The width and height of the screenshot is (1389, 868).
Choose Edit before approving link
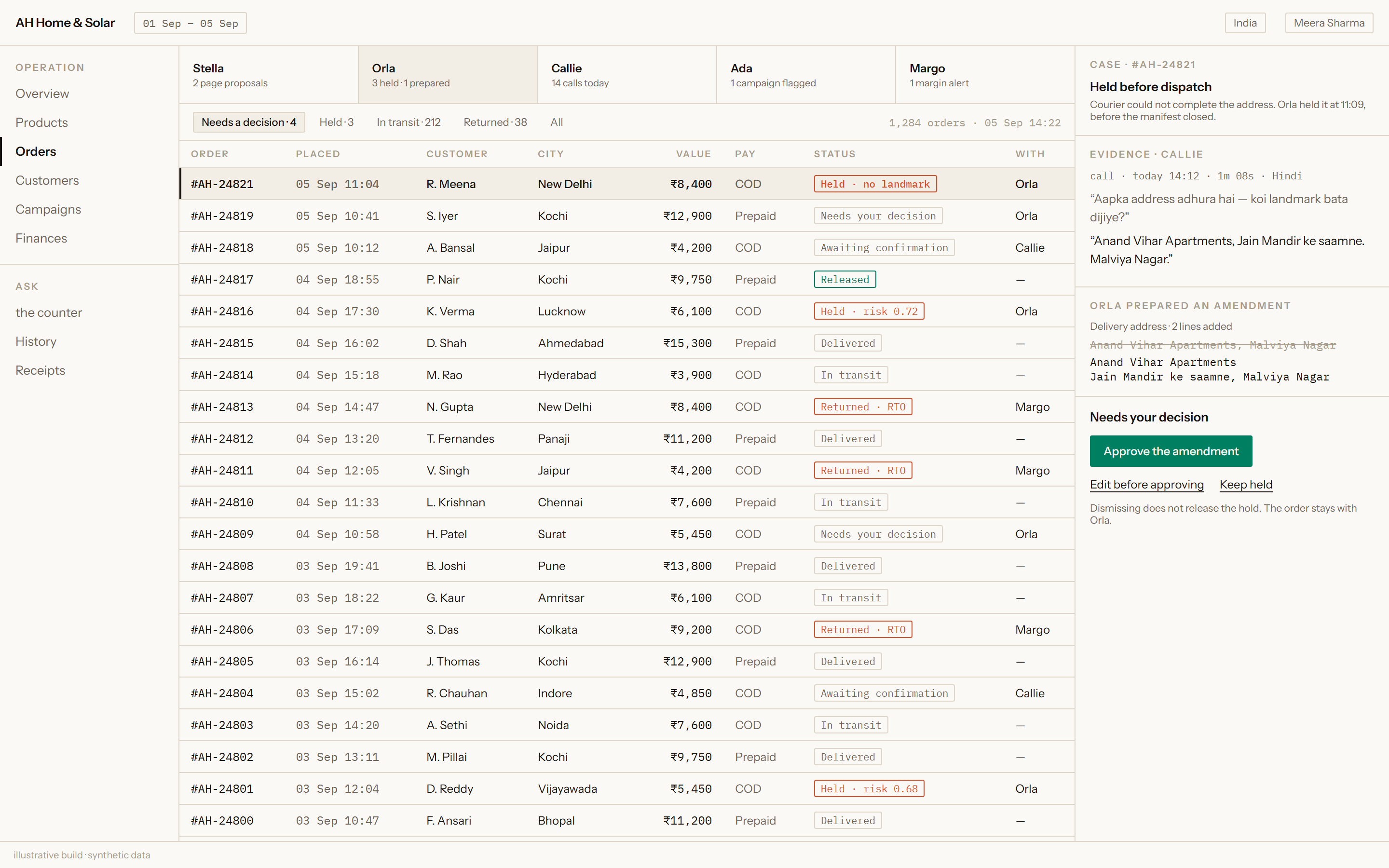coord(1147,485)
